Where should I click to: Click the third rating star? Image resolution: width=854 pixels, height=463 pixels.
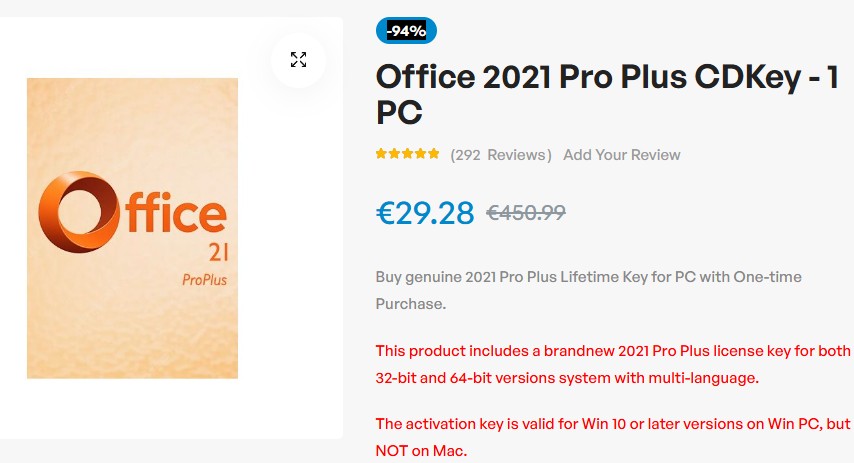tap(407, 154)
